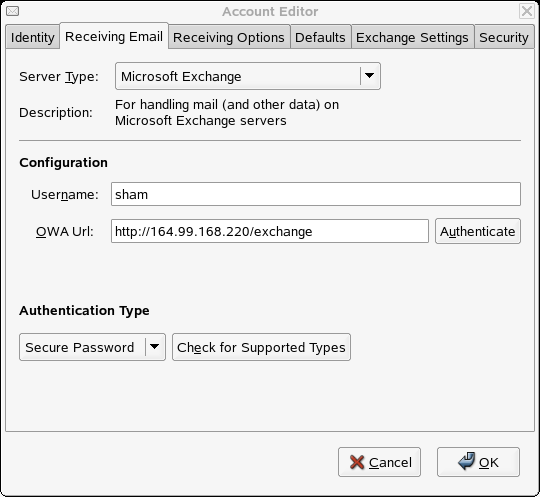Click inside the OWA Url field

(x=270, y=231)
